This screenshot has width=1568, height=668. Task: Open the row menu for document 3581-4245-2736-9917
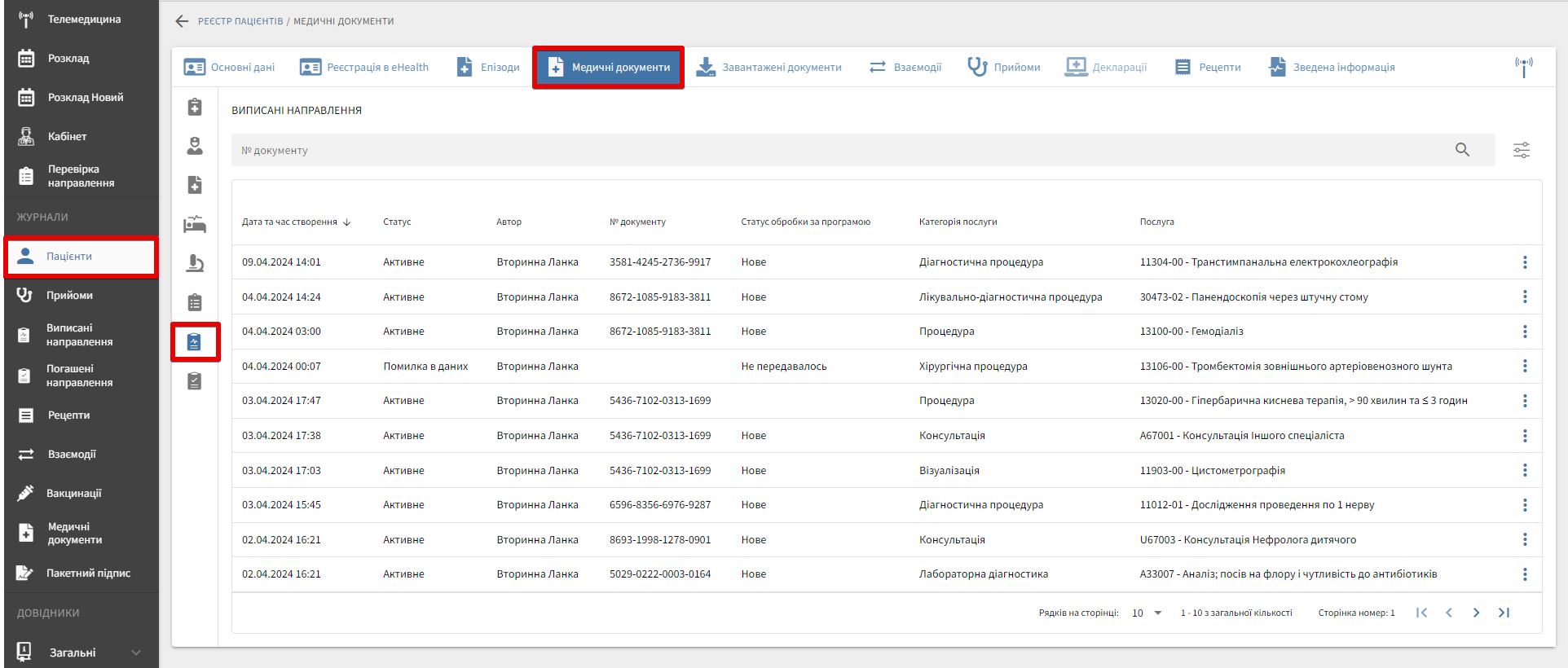click(x=1524, y=262)
